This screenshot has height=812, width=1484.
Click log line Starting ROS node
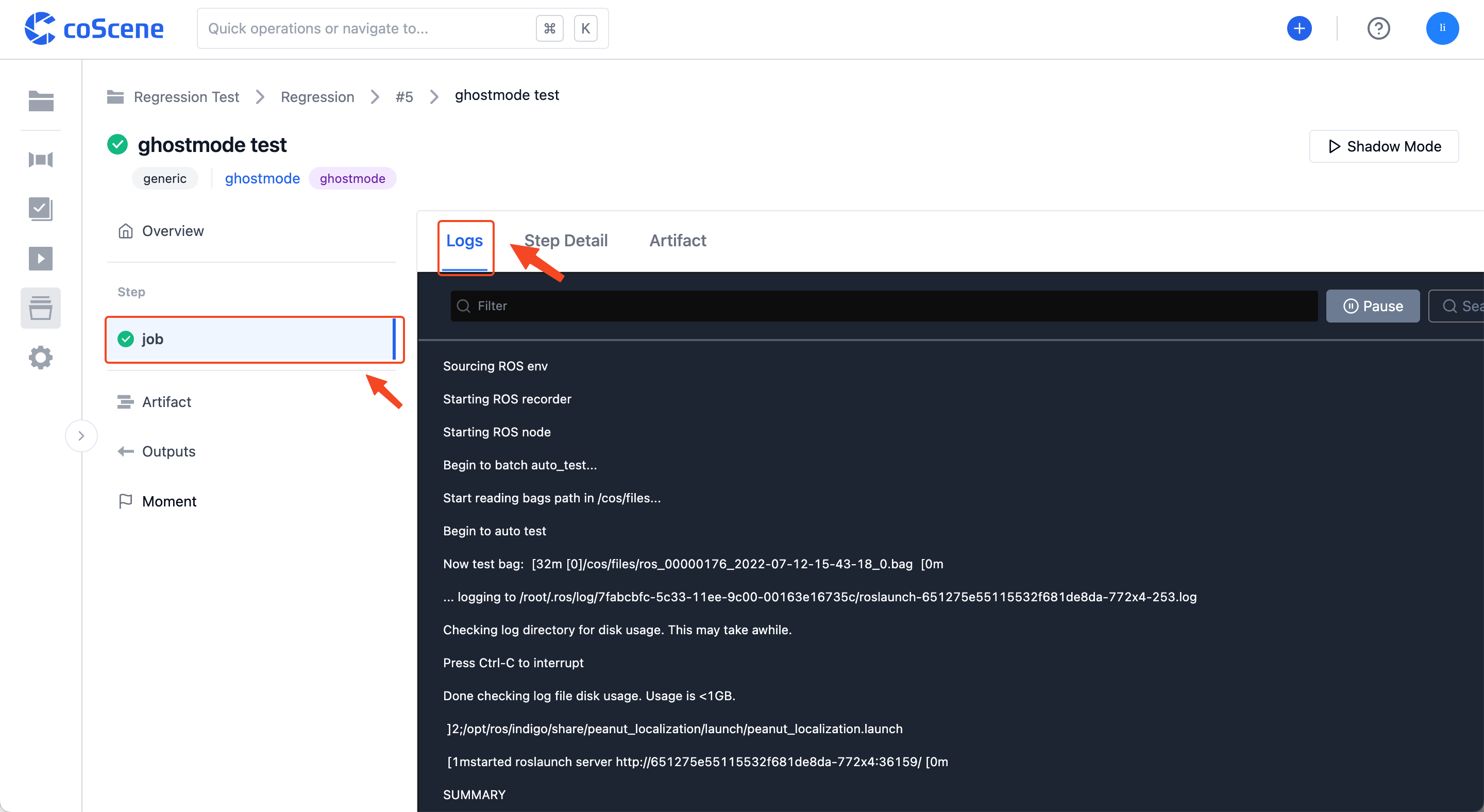click(x=497, y=432)
